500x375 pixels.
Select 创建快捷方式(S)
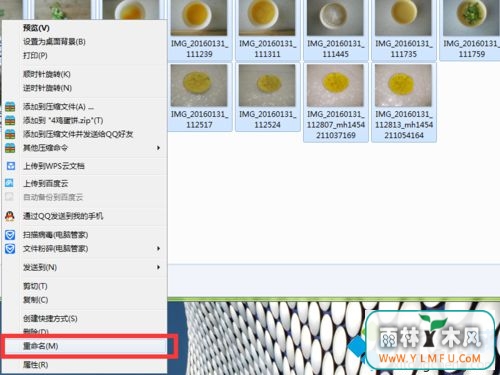[x=50, y=318]
